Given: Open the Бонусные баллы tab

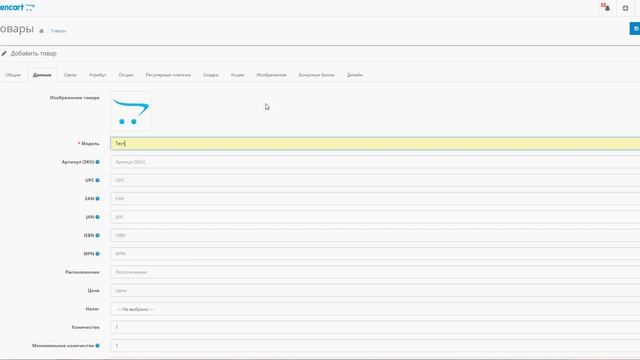Looking at the screenshot, I should click(x=317, y=75).
